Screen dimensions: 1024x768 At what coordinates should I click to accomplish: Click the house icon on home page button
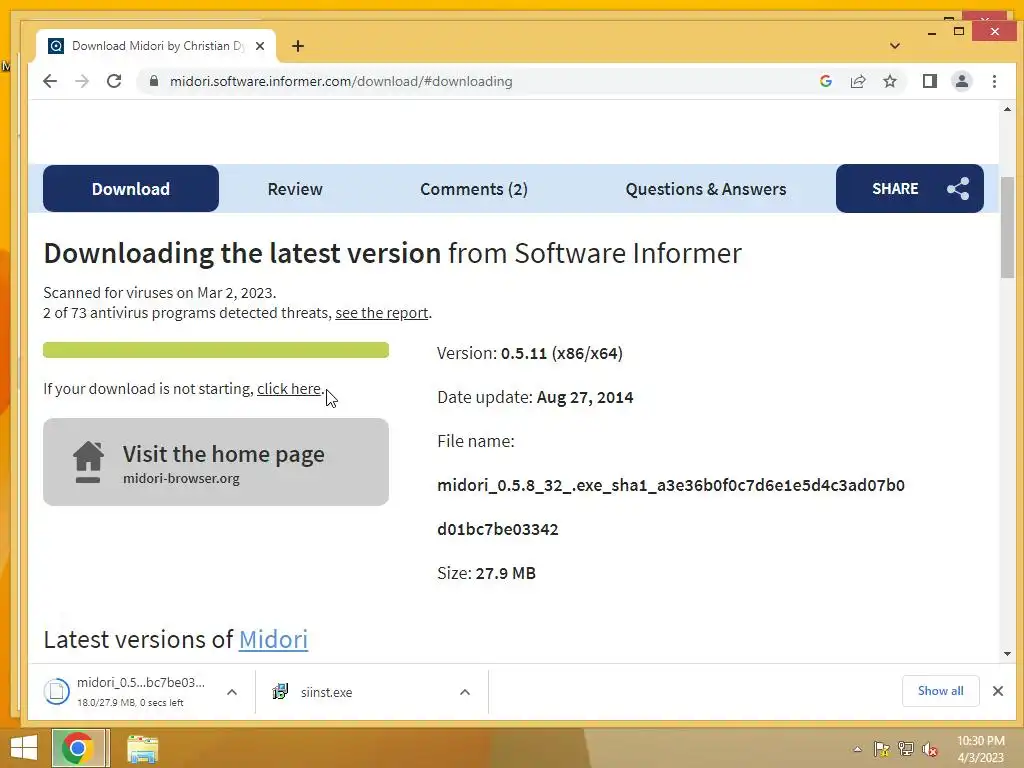point(88,462)
